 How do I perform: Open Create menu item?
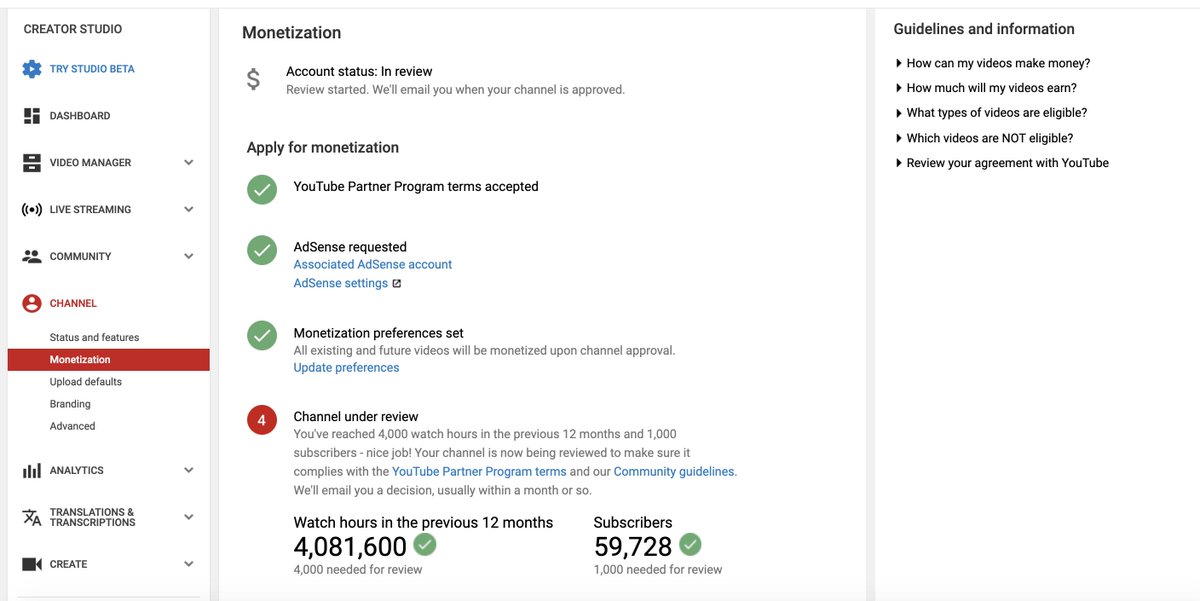point(68,565)
